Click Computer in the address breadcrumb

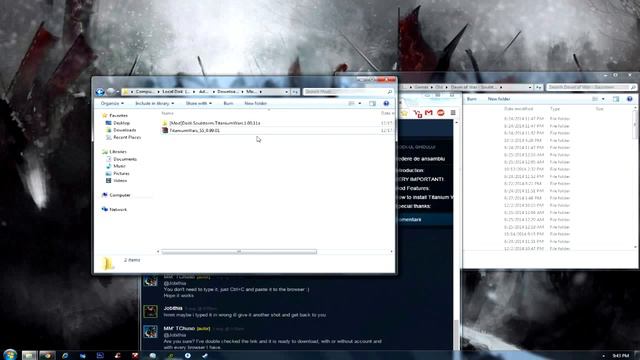coord(145,92)
